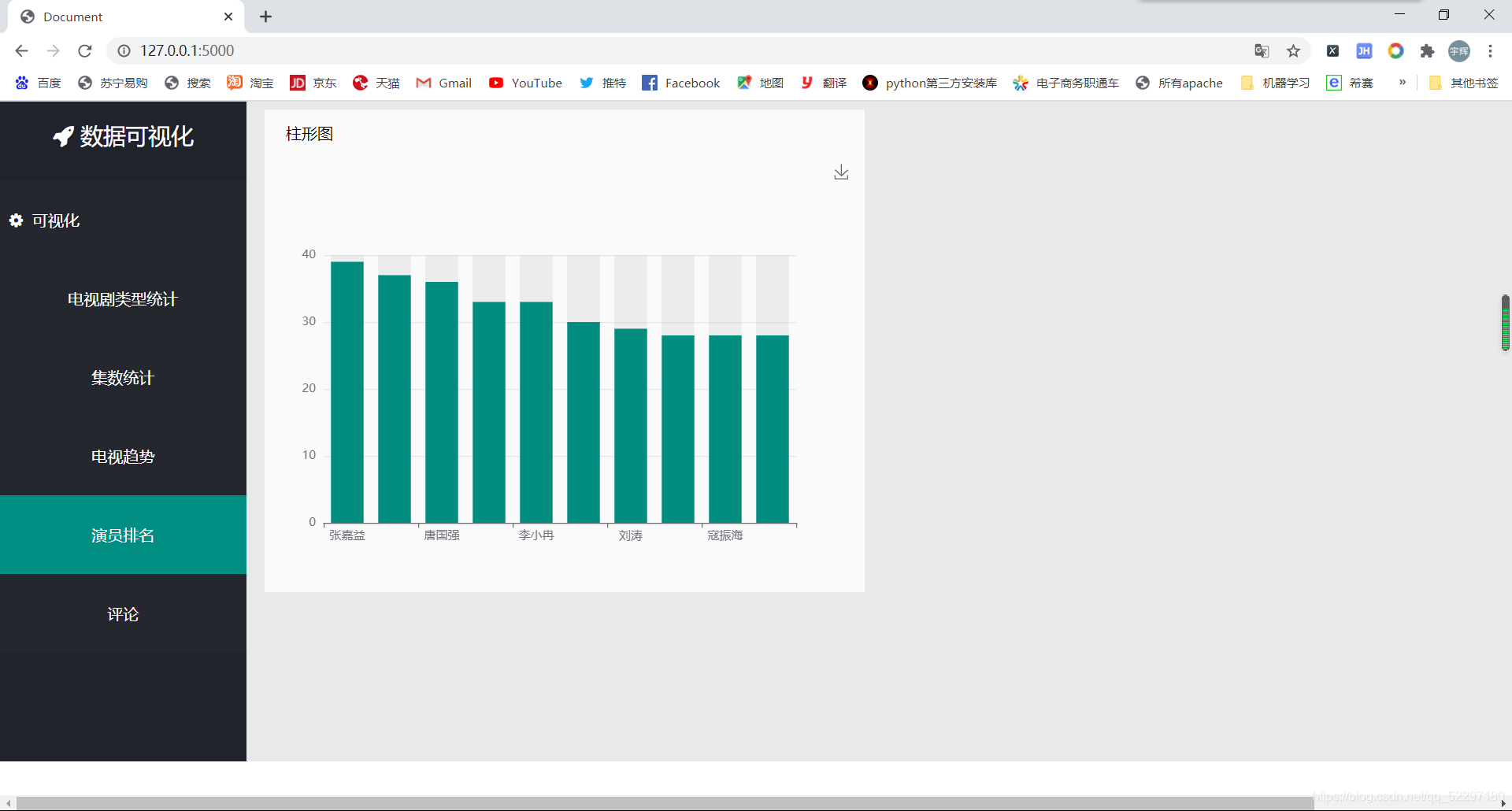Open the 淘宝 bookmark
Viewport: 1512px width, 811px height.
click(x=250, y=83)
